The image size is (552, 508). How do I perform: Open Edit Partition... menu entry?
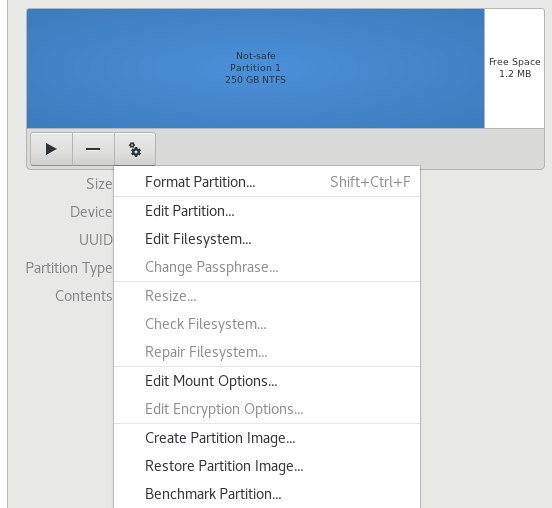(267, 211)
